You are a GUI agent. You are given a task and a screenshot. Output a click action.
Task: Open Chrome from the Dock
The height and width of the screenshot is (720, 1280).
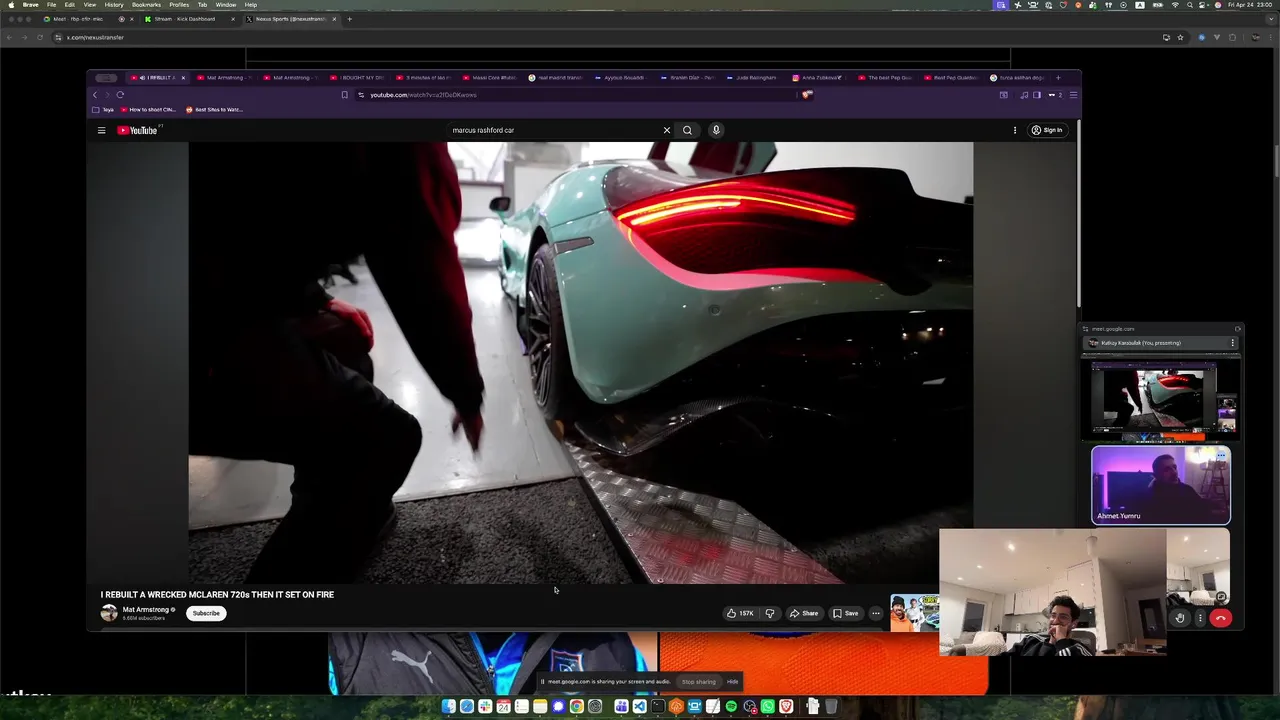(577, 707)
